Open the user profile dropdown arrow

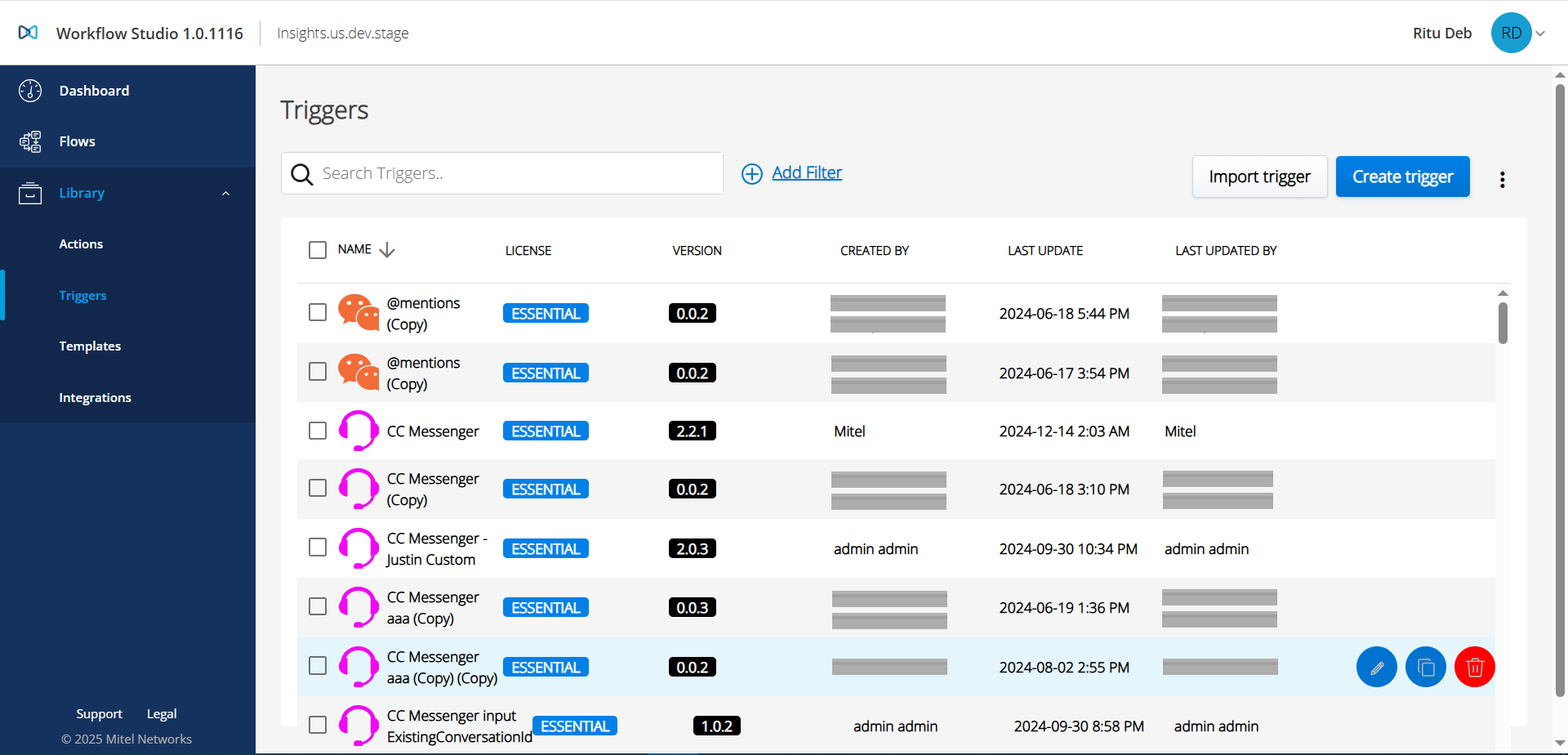1540,34
